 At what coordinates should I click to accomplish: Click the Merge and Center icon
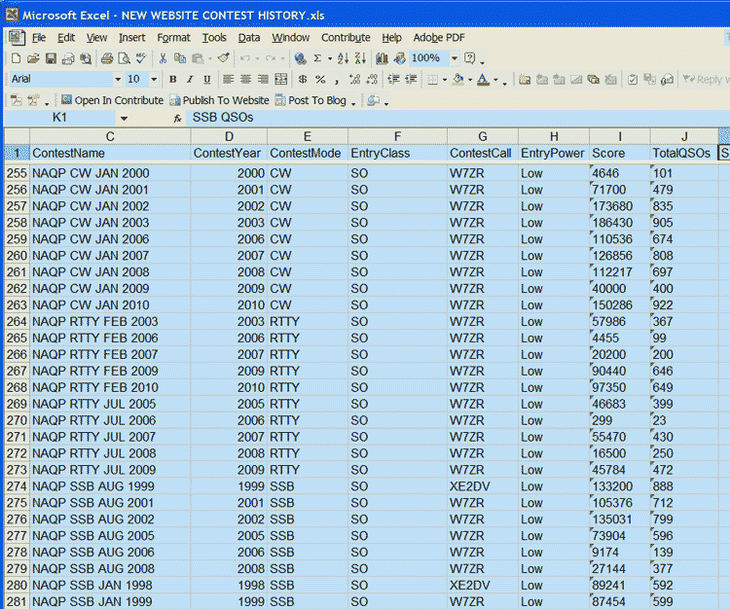pos(281,80)
